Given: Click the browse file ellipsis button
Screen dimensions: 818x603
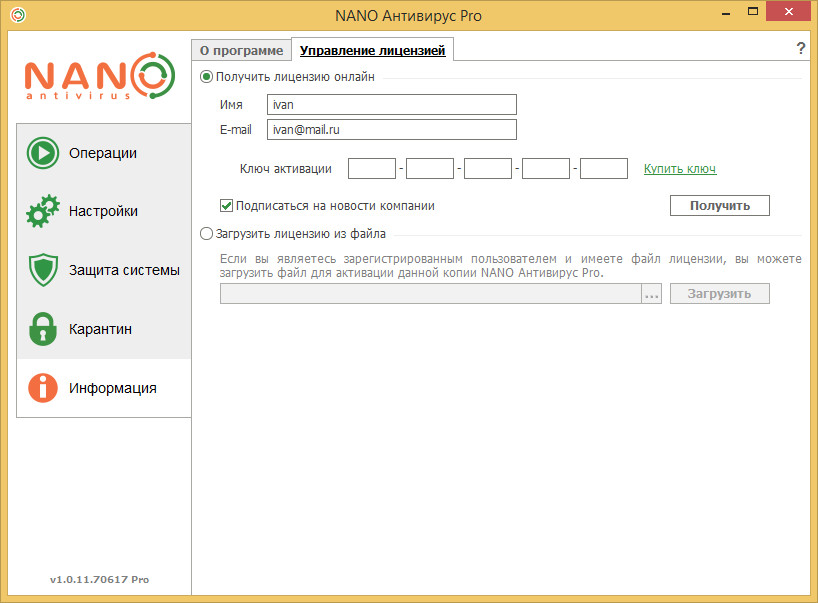Looking at the screenshot, I should pos(652,294).
